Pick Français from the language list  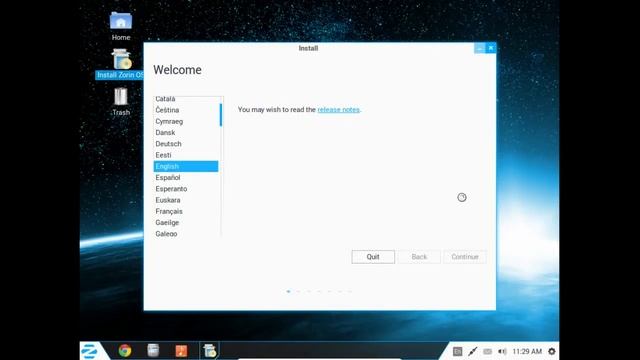click(186, 211)
